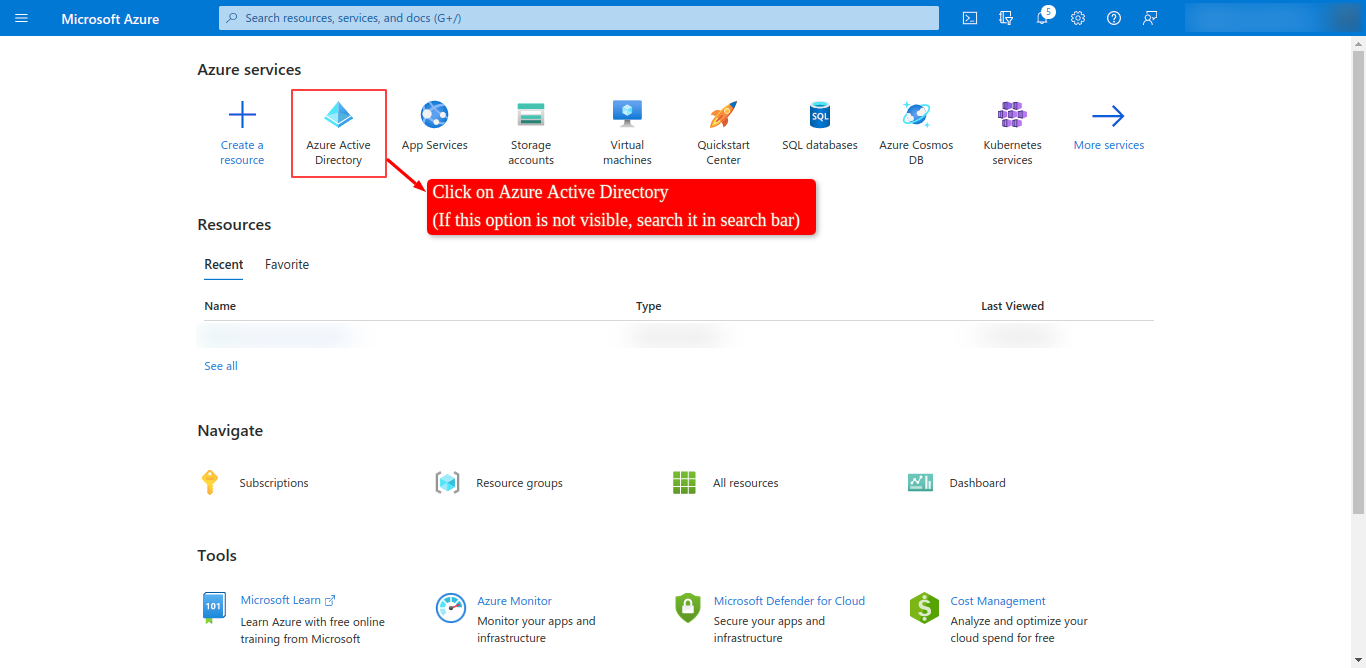Launch the Quickstart Center
This screenshot has height=668, width=1366.
pos(723,132)
